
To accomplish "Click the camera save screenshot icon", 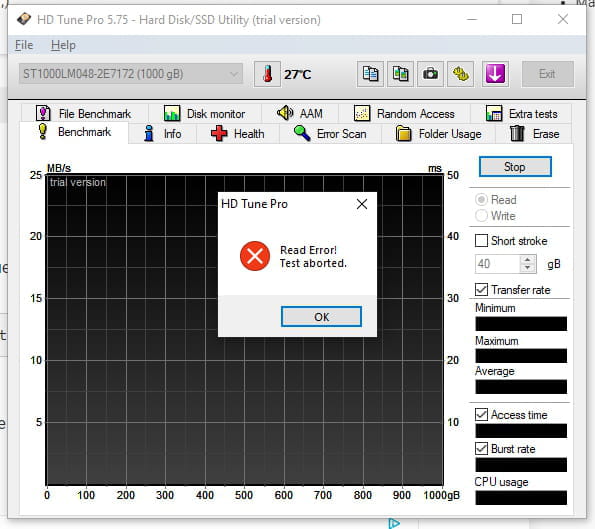I will click(x=430, y=74).
